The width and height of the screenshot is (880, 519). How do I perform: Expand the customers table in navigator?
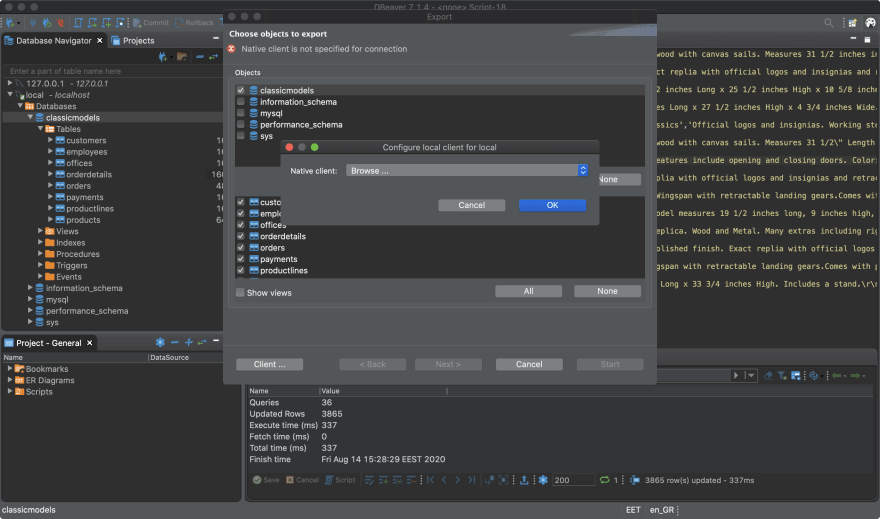click(x=51, y=140)
